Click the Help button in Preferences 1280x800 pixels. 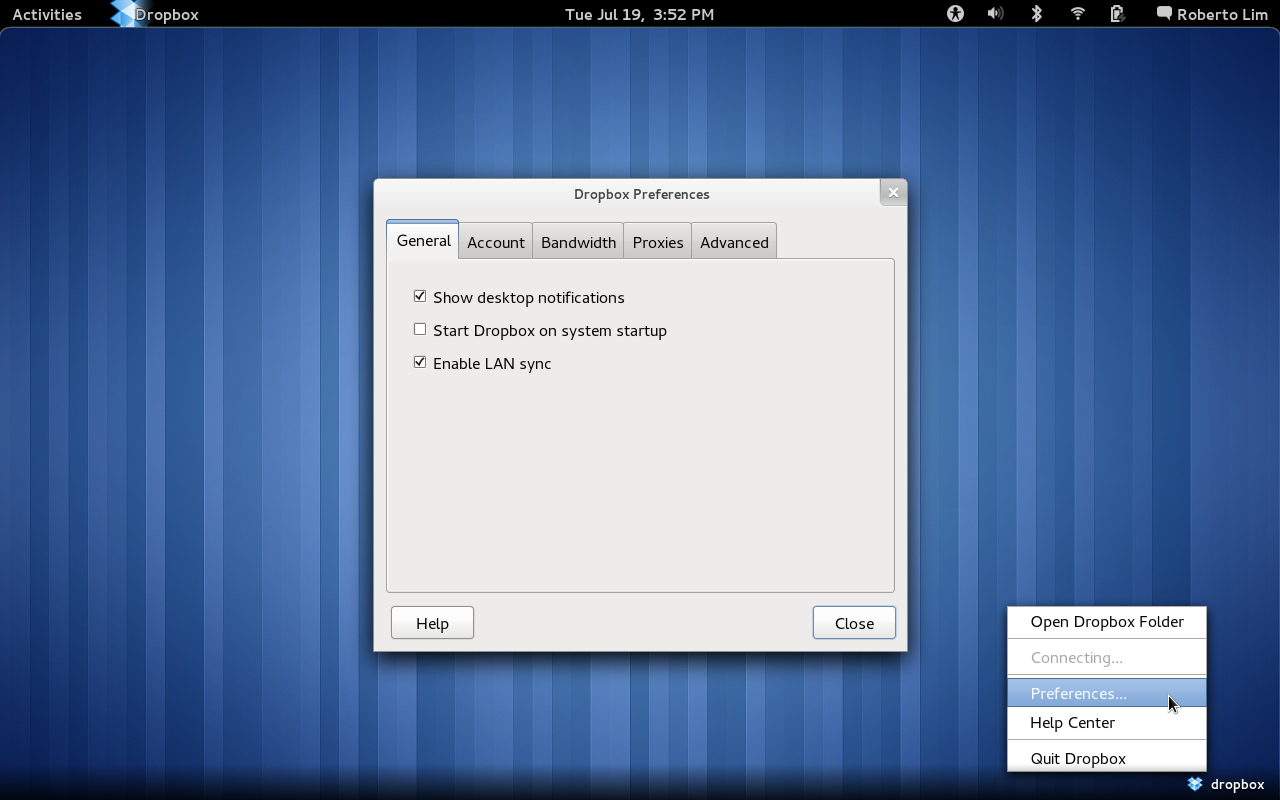point(432,623)
